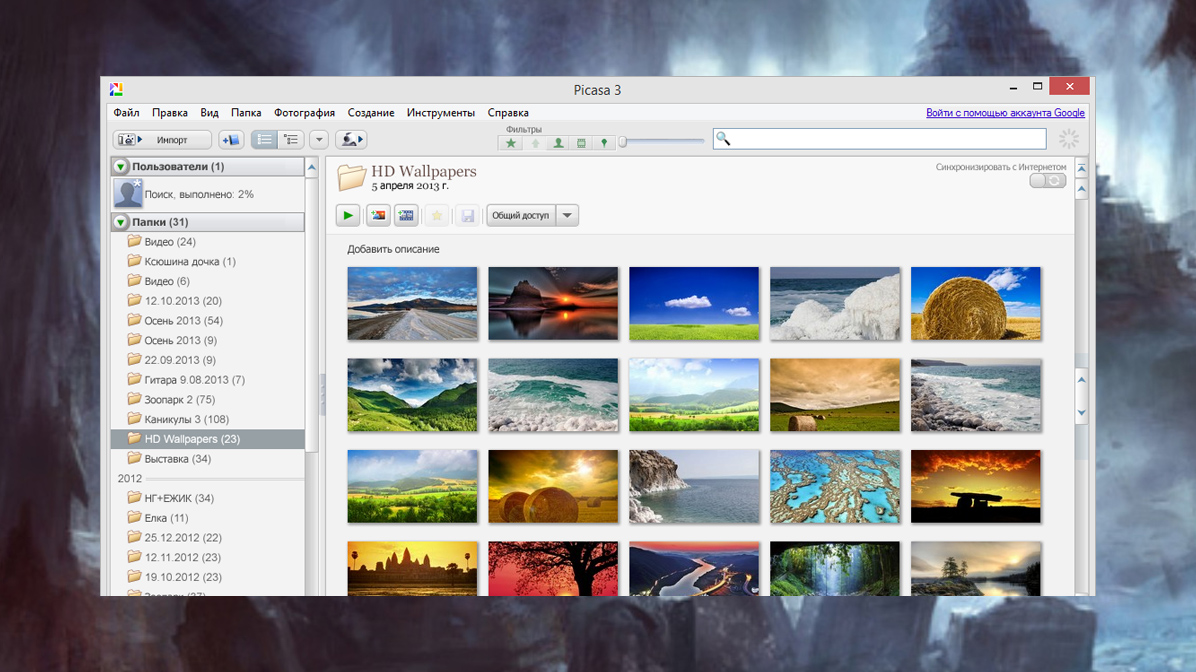Click the Импорт button

click(x=160, y=140)
